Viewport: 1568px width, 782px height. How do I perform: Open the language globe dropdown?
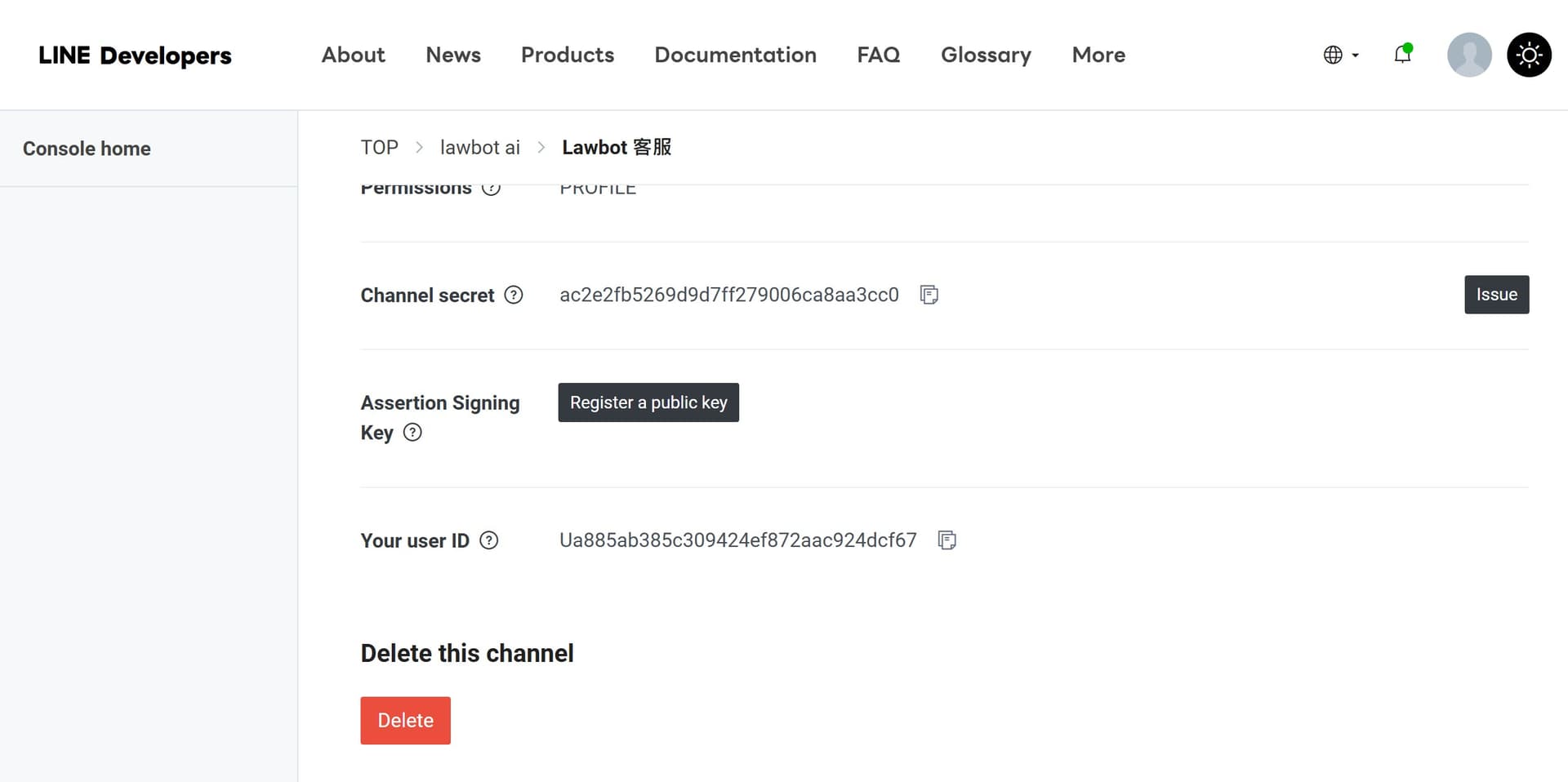(1341, 55)
